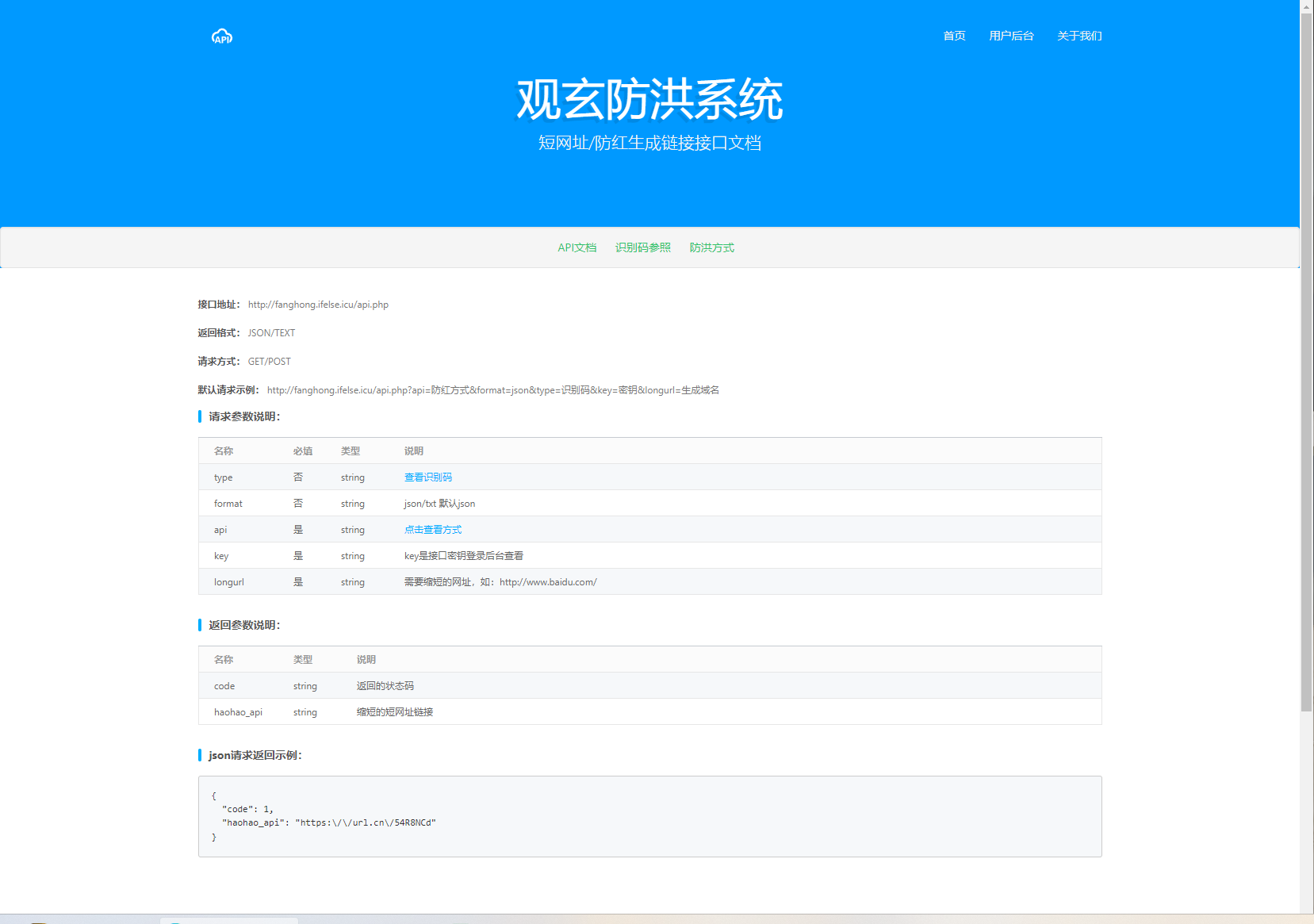Click the API cloud logo icon

point(222,36)
